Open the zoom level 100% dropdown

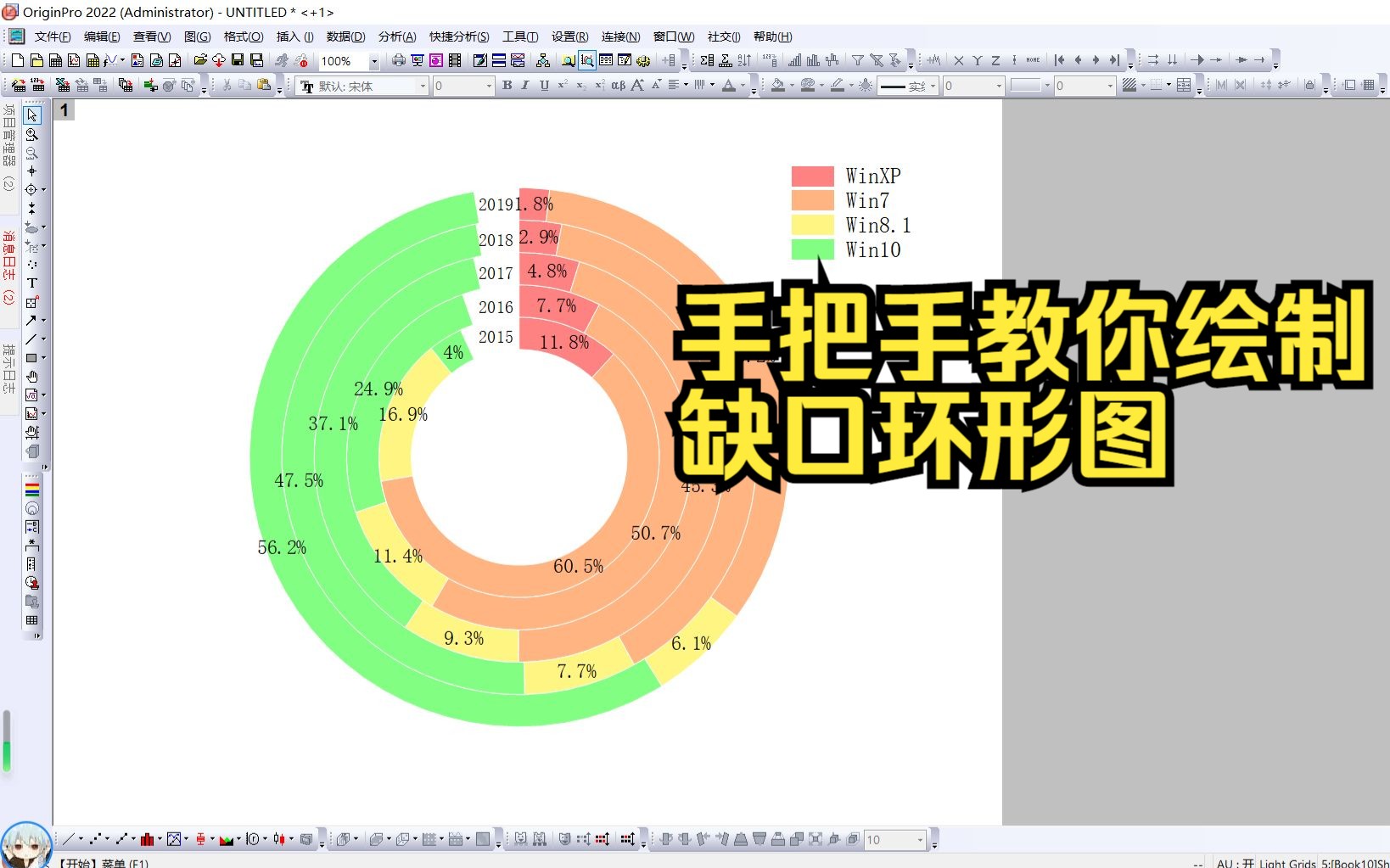click(x=374, y=61)
